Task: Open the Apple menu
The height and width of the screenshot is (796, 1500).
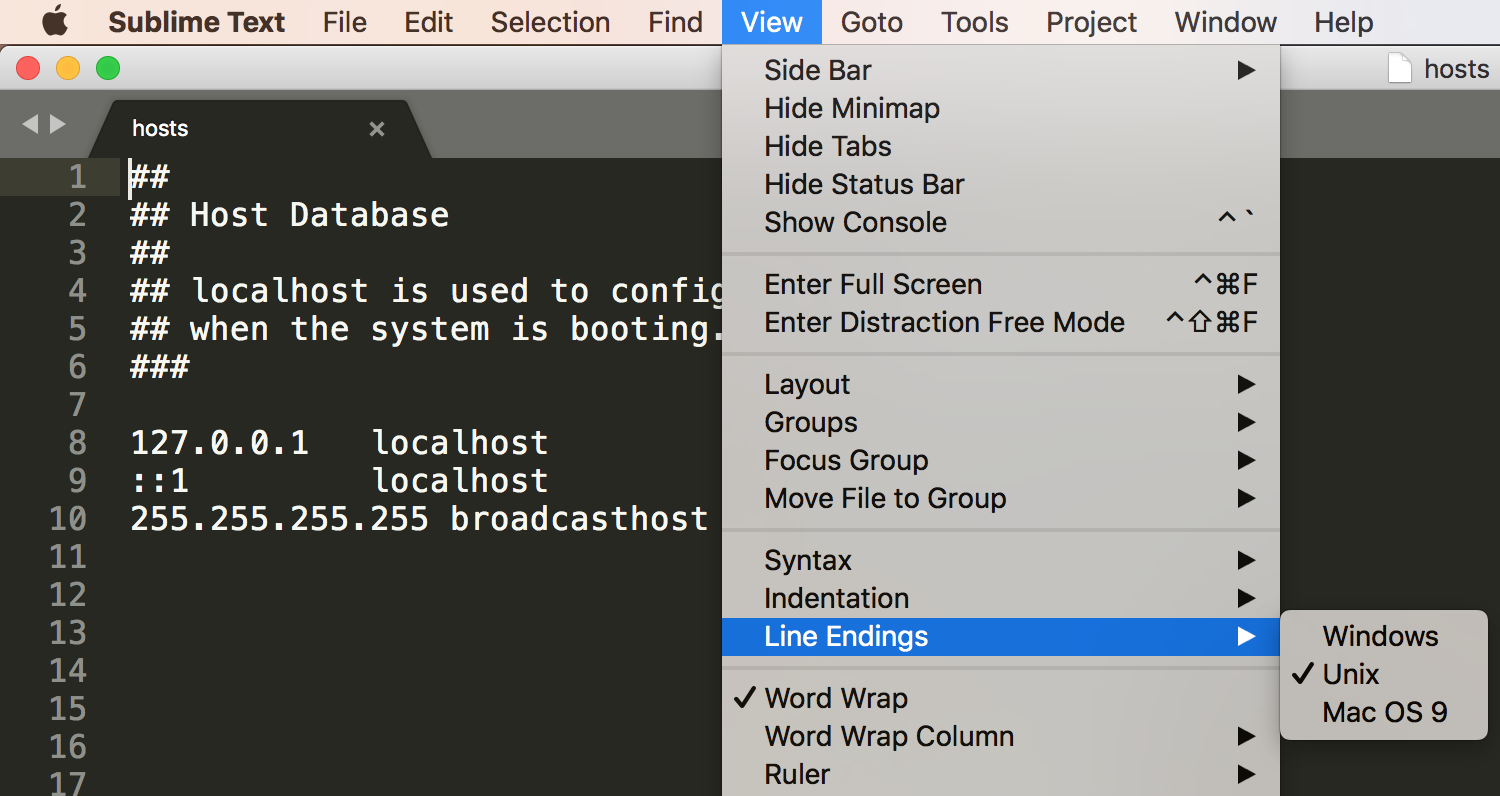Action: point(54,21)
